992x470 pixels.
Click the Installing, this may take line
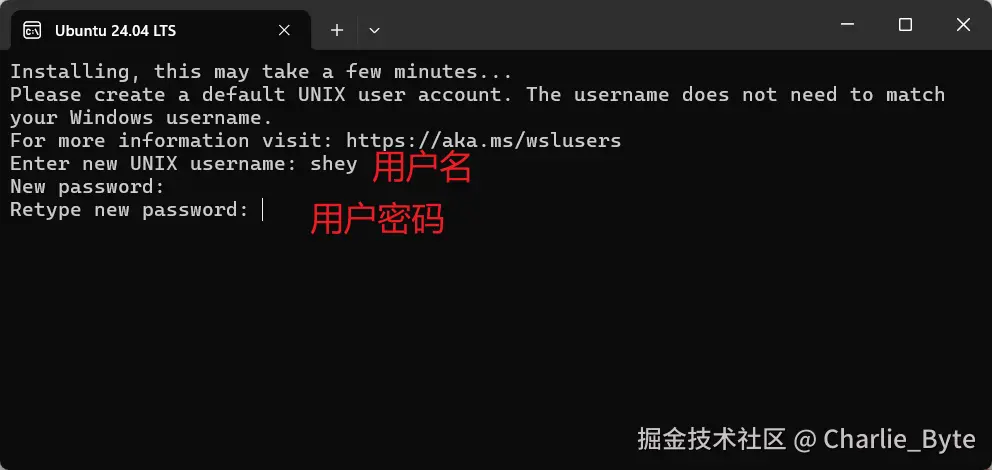[261, 71]
